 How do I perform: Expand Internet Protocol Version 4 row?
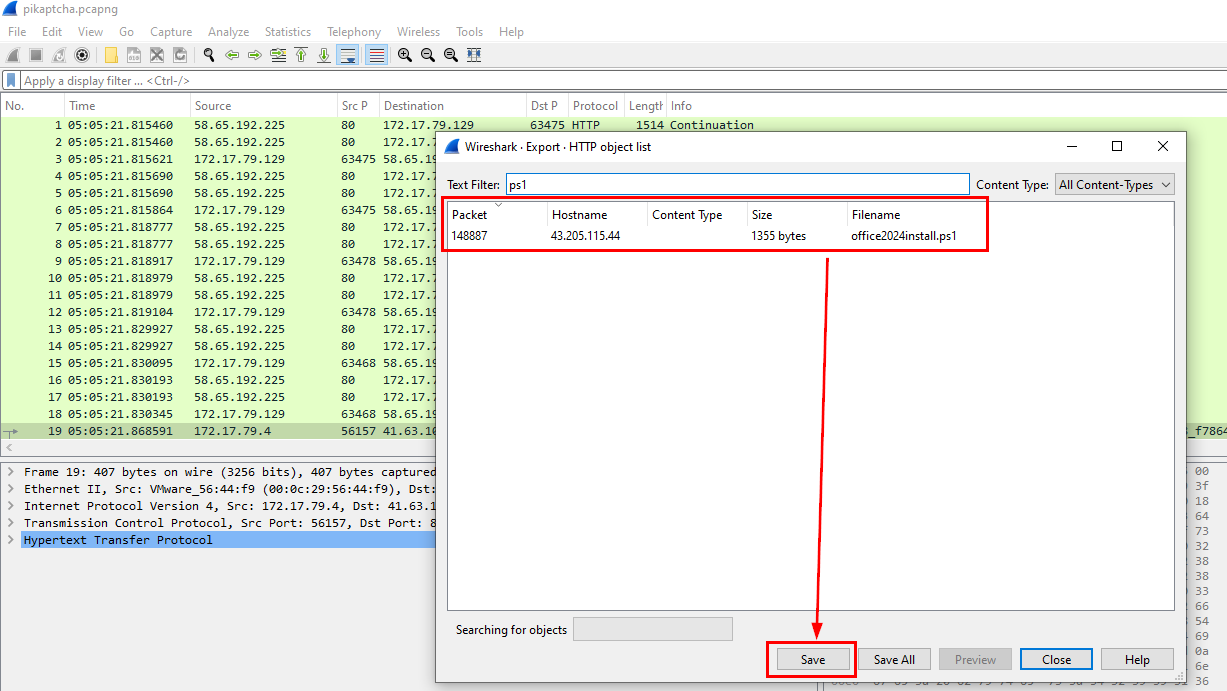coord(10,506)
